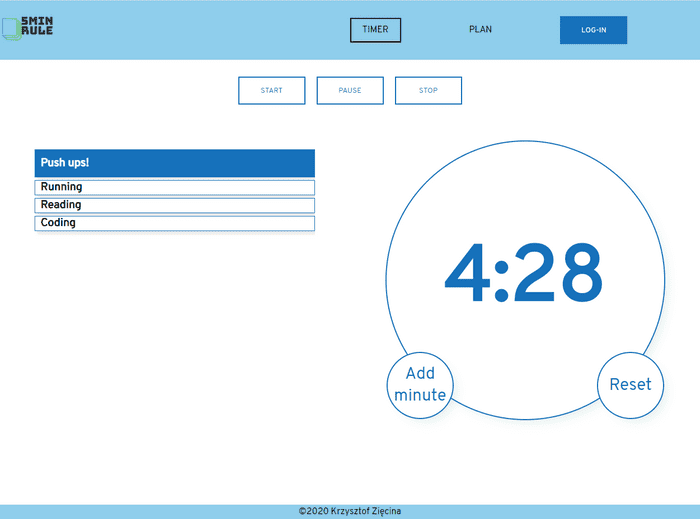Hit the round Reset button
The height and width of the screenshot is (519, 700).
tap(630, 384)
